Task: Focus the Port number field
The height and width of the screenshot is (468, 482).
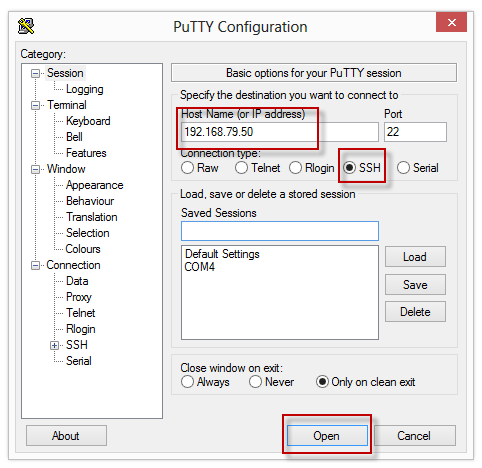Action: tap(415, 132)
